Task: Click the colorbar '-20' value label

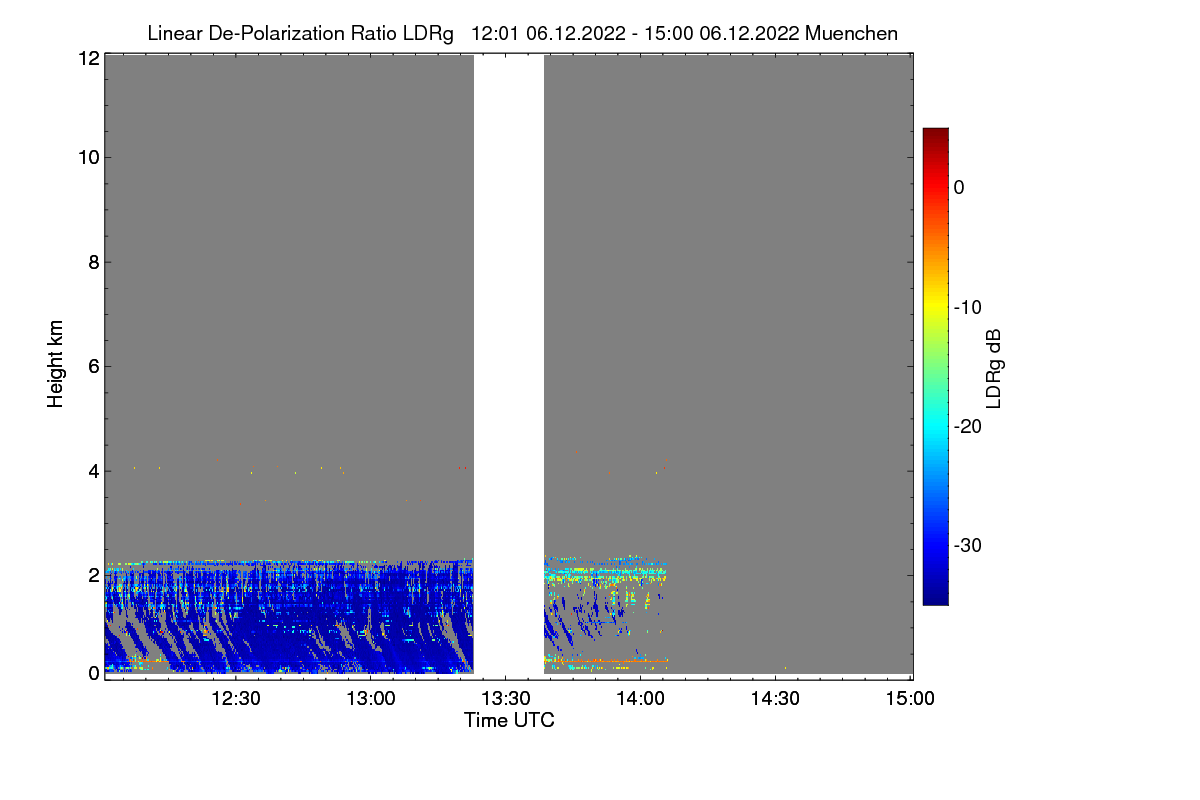Action: (970, 426)
